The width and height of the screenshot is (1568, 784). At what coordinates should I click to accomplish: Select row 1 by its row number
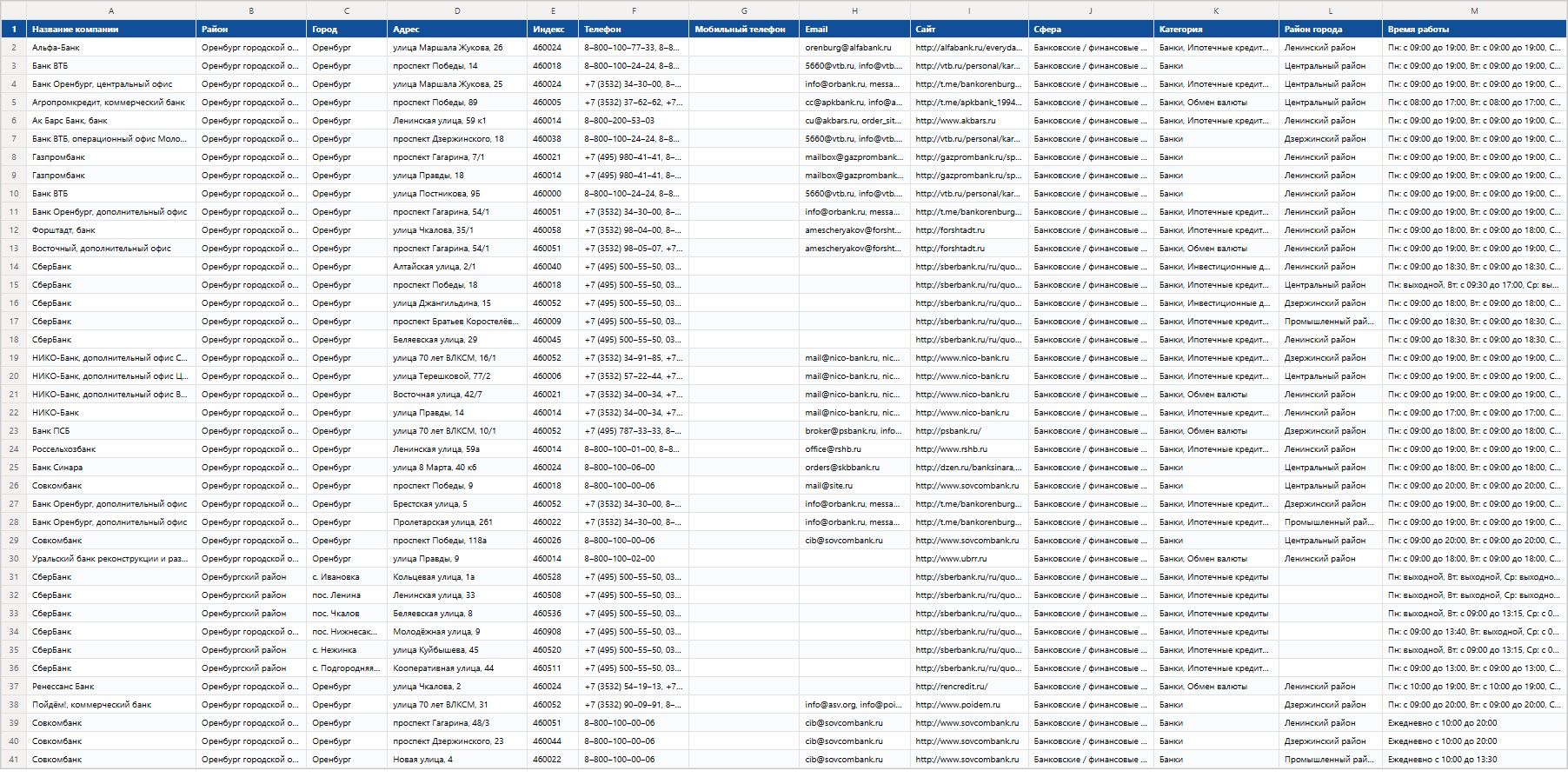click(13, 29)
